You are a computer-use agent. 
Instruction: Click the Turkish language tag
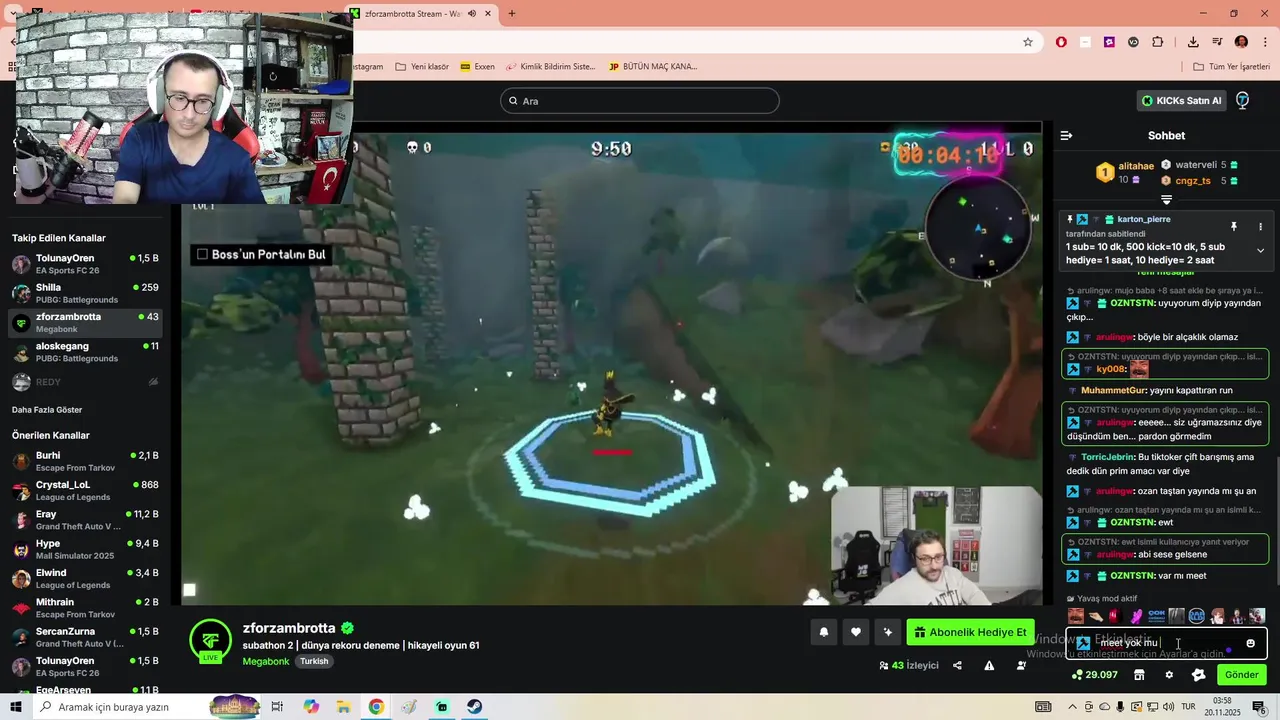click(x=314, y=661)
